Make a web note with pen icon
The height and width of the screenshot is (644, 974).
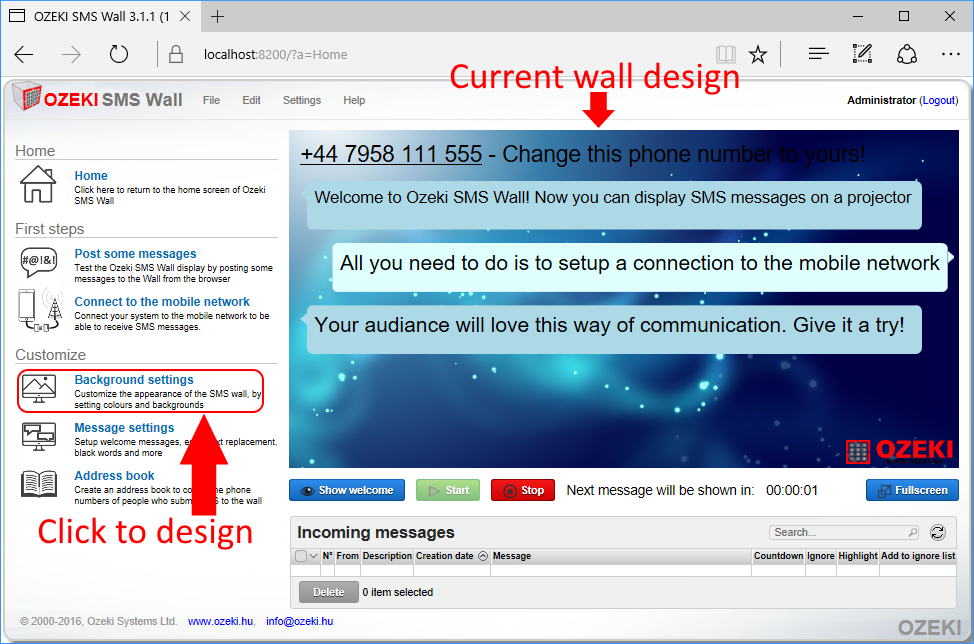pyautogui.click(x=862, y=54)
